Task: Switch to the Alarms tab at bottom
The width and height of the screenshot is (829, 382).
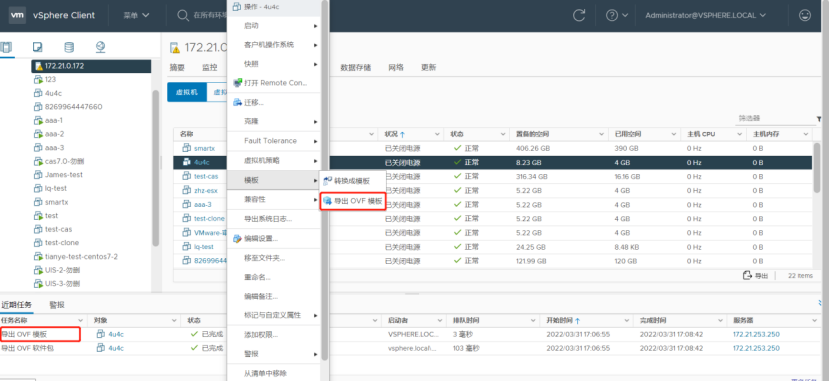Action: (57, 305)
